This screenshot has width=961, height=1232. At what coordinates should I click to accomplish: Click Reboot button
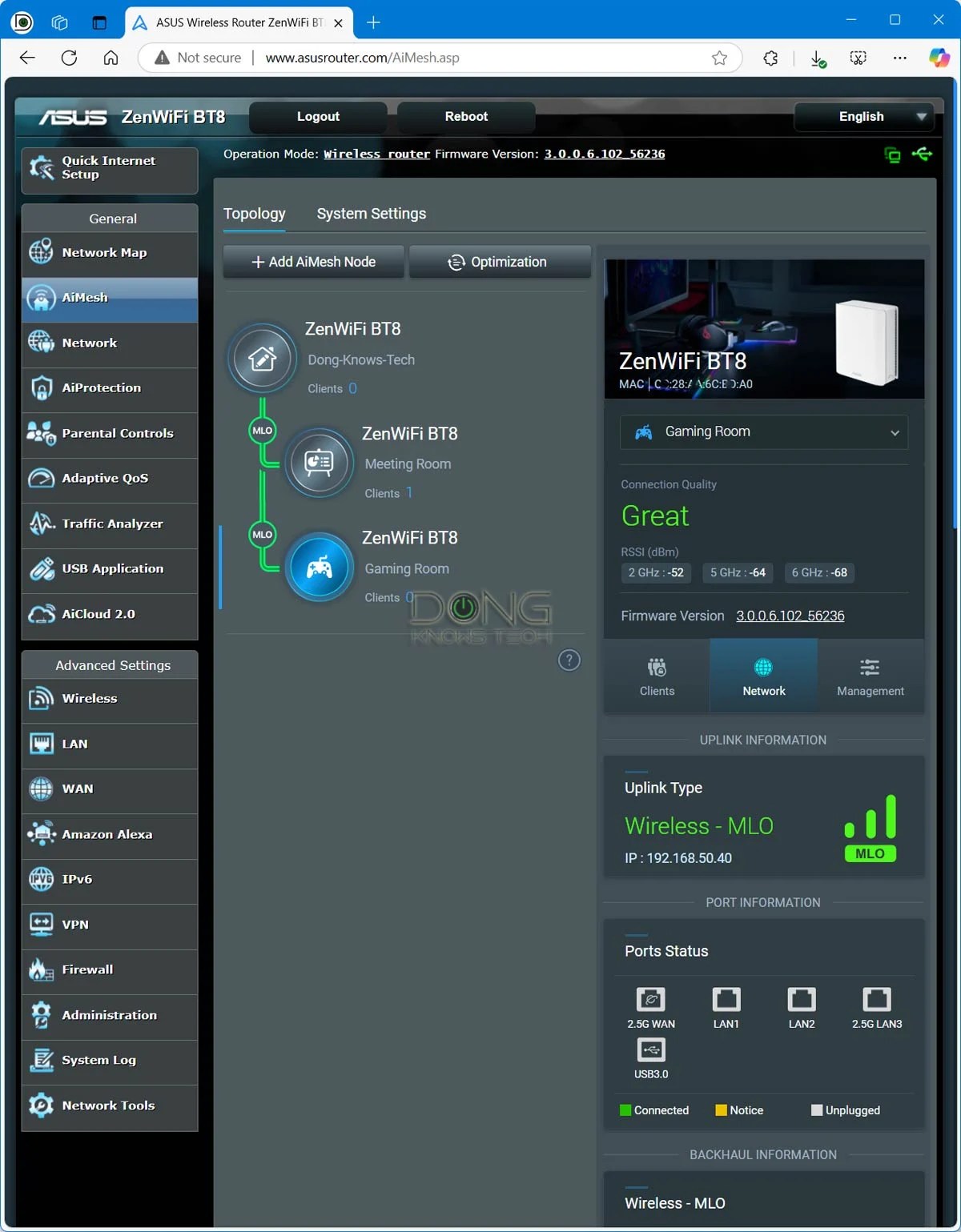coord(466,117)
